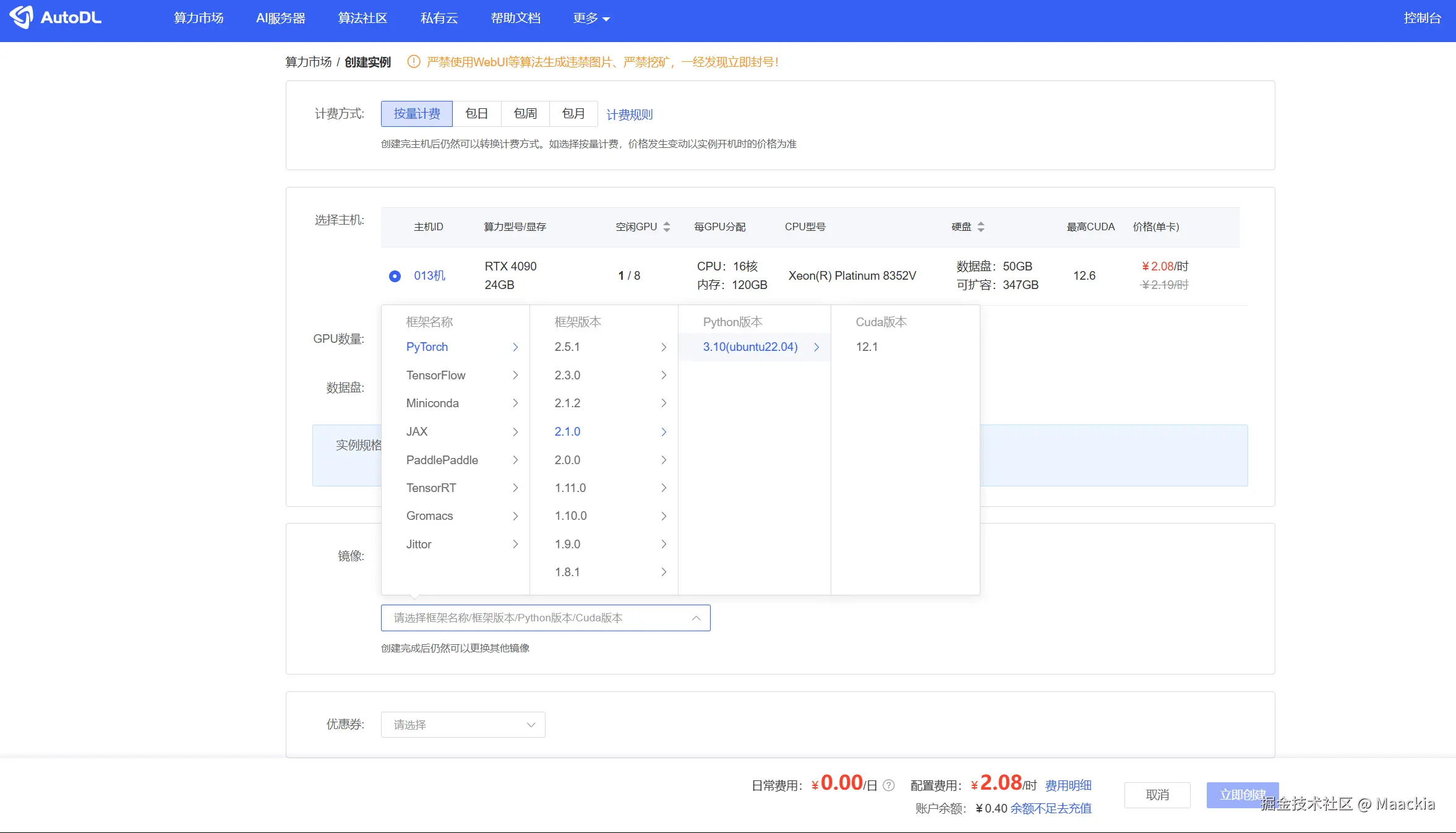
Task: Expand the 更多 navigation menu
Action: coord(591,19)
